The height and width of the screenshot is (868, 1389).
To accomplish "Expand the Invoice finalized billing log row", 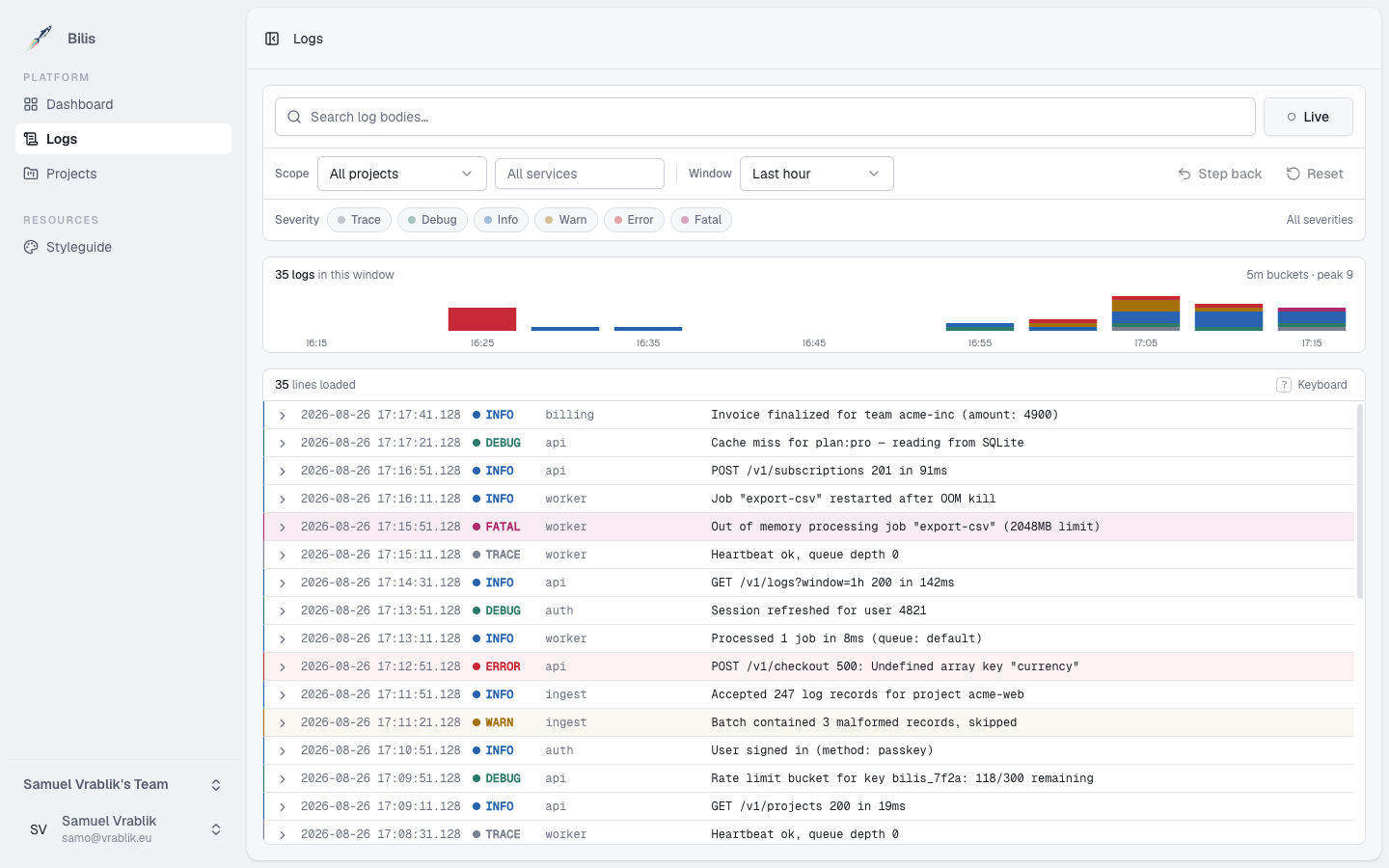I will click(x=283, y=416).
